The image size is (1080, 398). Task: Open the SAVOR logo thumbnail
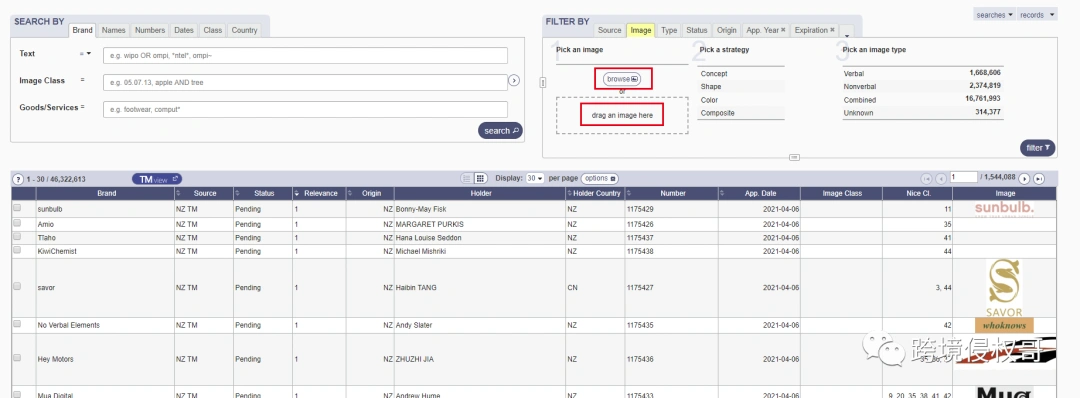[x=1004, y=288]
